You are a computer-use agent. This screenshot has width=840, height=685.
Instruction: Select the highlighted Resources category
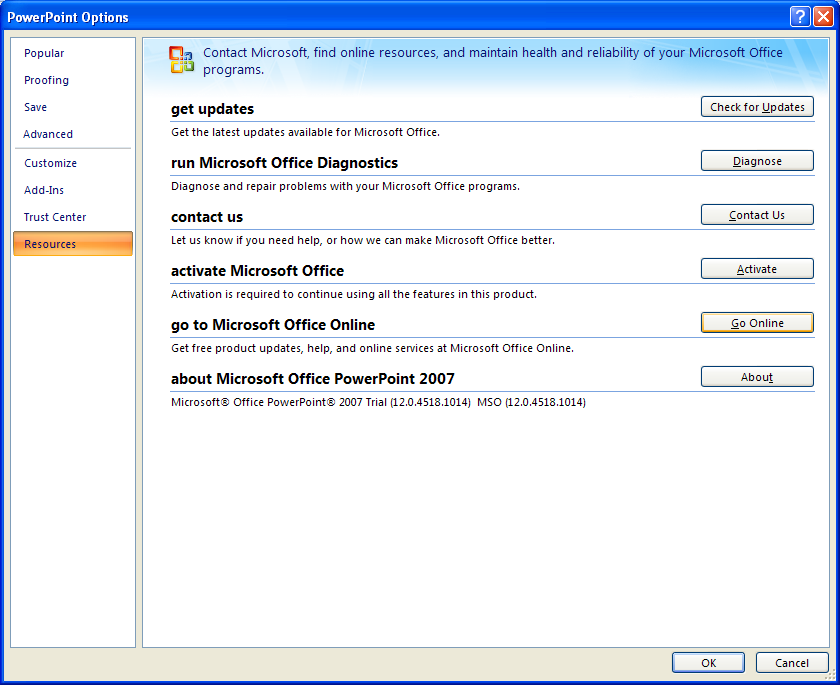coord(73,244)
